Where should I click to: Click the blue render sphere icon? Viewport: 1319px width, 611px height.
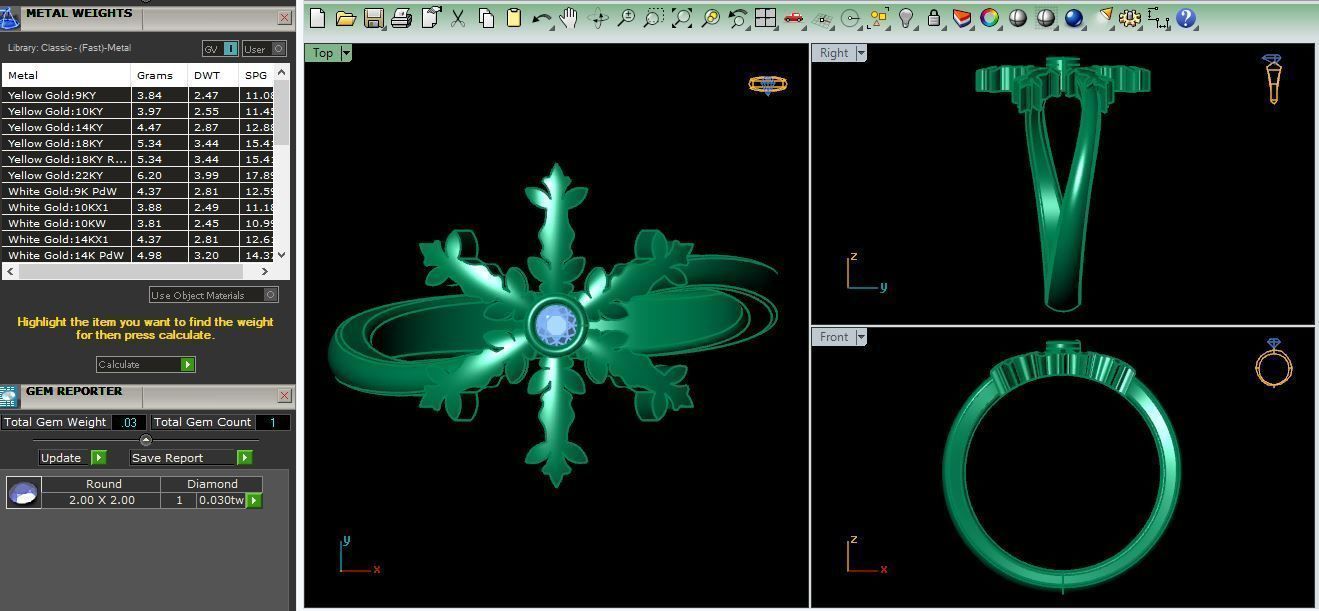point(1074,18)
